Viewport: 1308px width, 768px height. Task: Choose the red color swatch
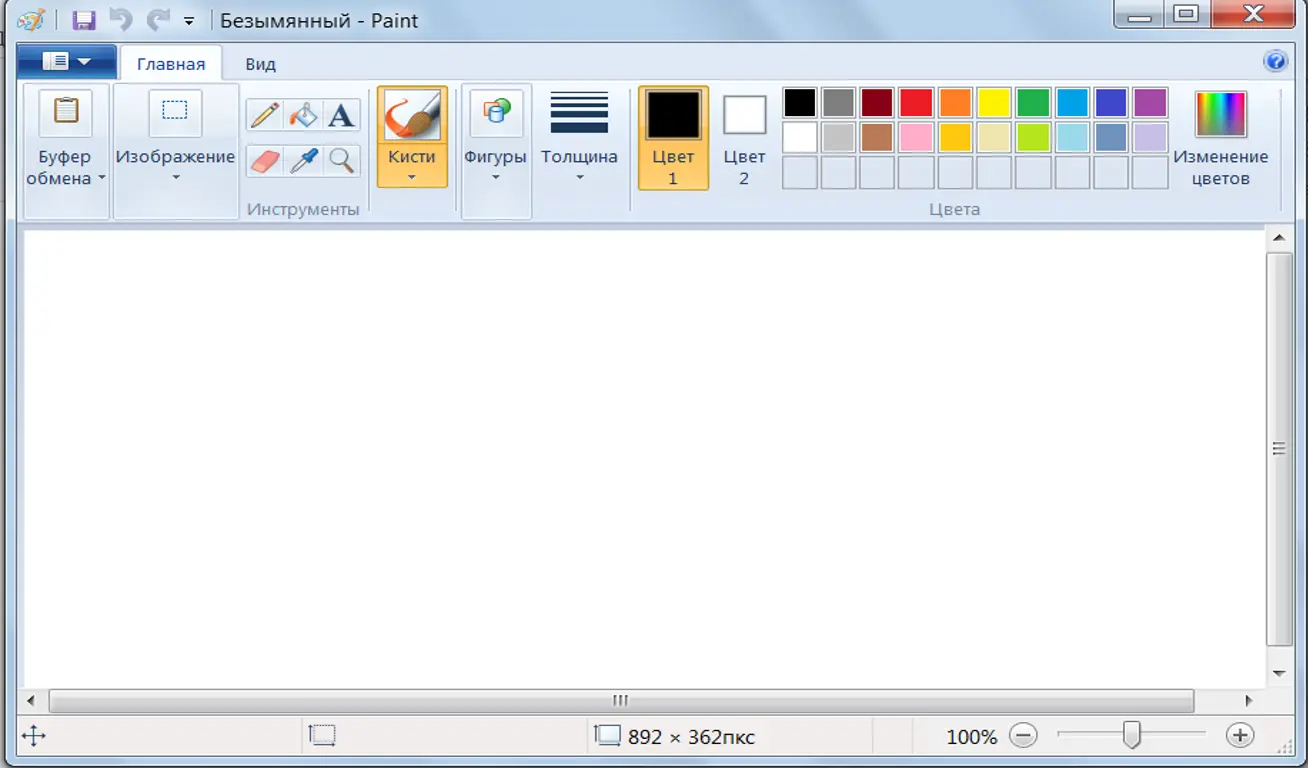click(x=916, y=102)
